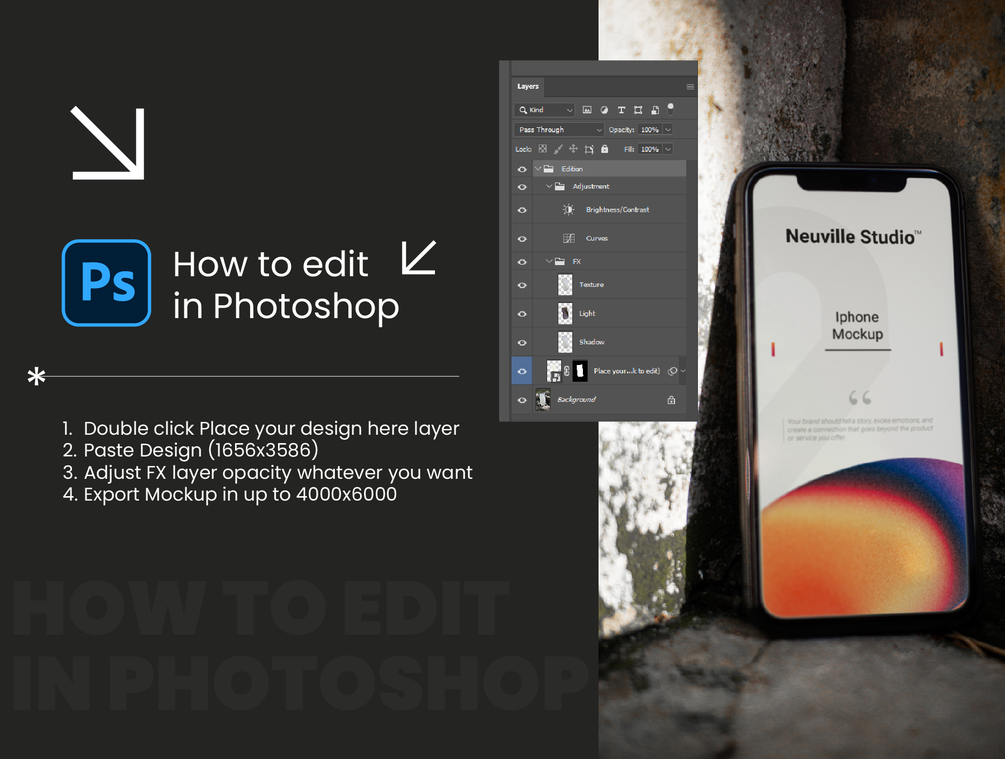Lock transparent pixels icon
The width and height of the screenshot is (1005, 759).
click(543, 149)
